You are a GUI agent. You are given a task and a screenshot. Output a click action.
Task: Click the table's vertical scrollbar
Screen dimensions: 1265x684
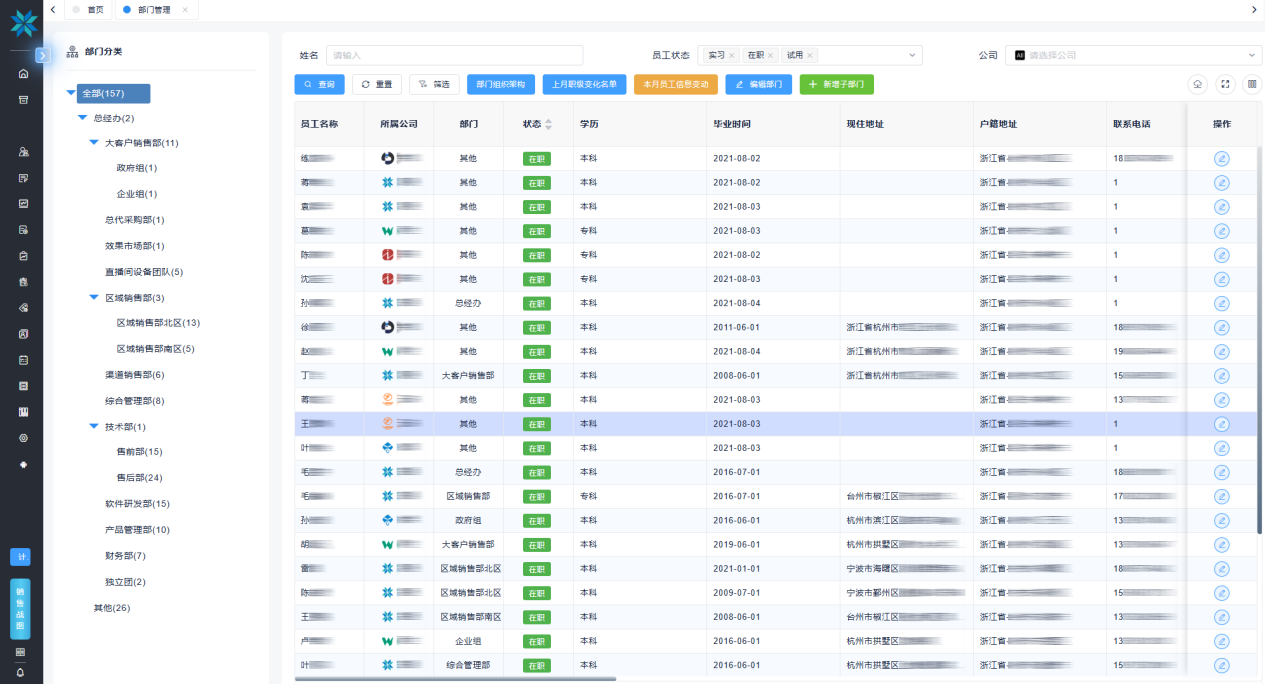tap(1260, 340)
